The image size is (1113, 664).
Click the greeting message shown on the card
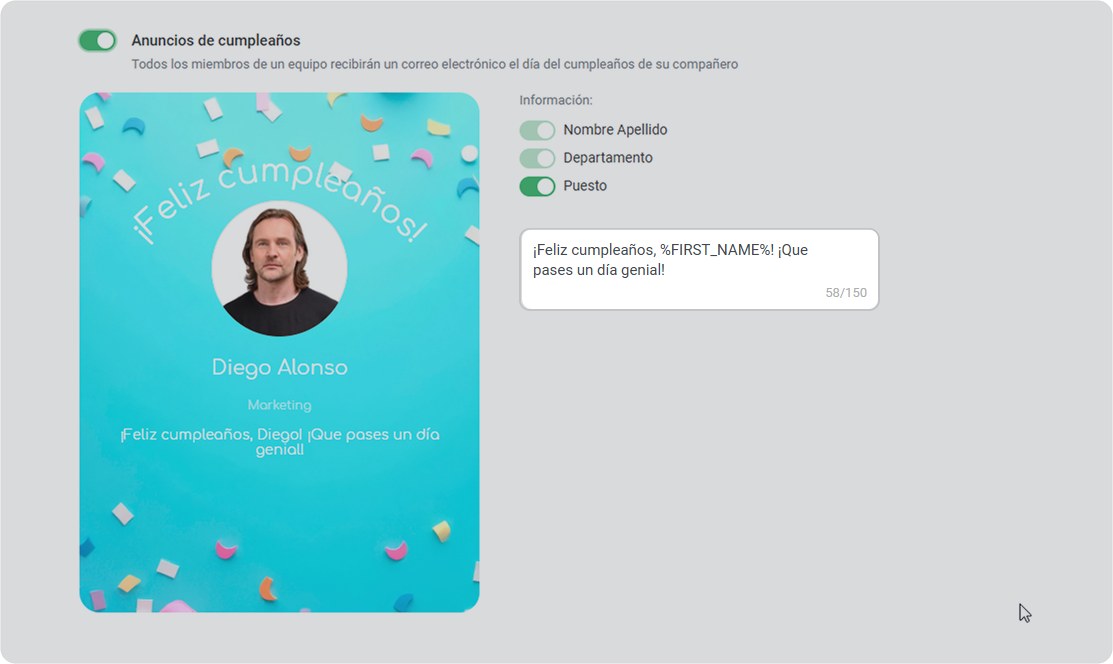(x=280, y=442)
